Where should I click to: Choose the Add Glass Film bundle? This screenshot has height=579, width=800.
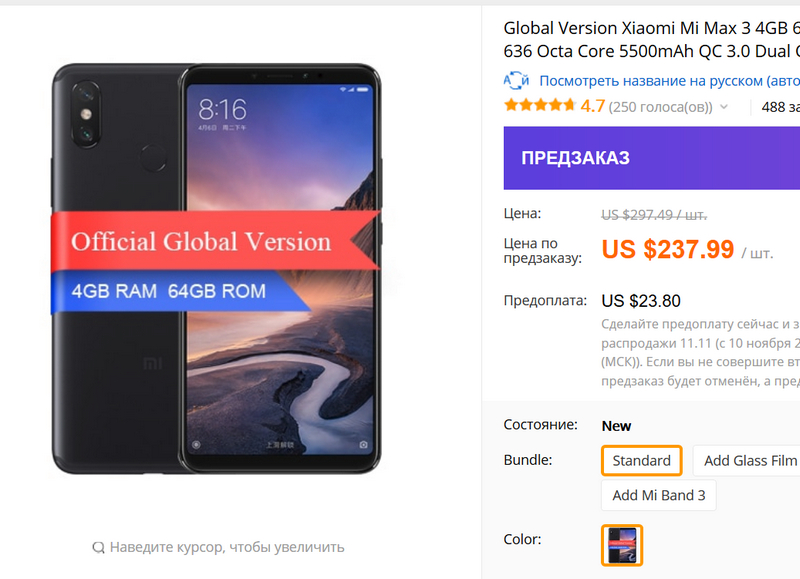click(748, 460)
